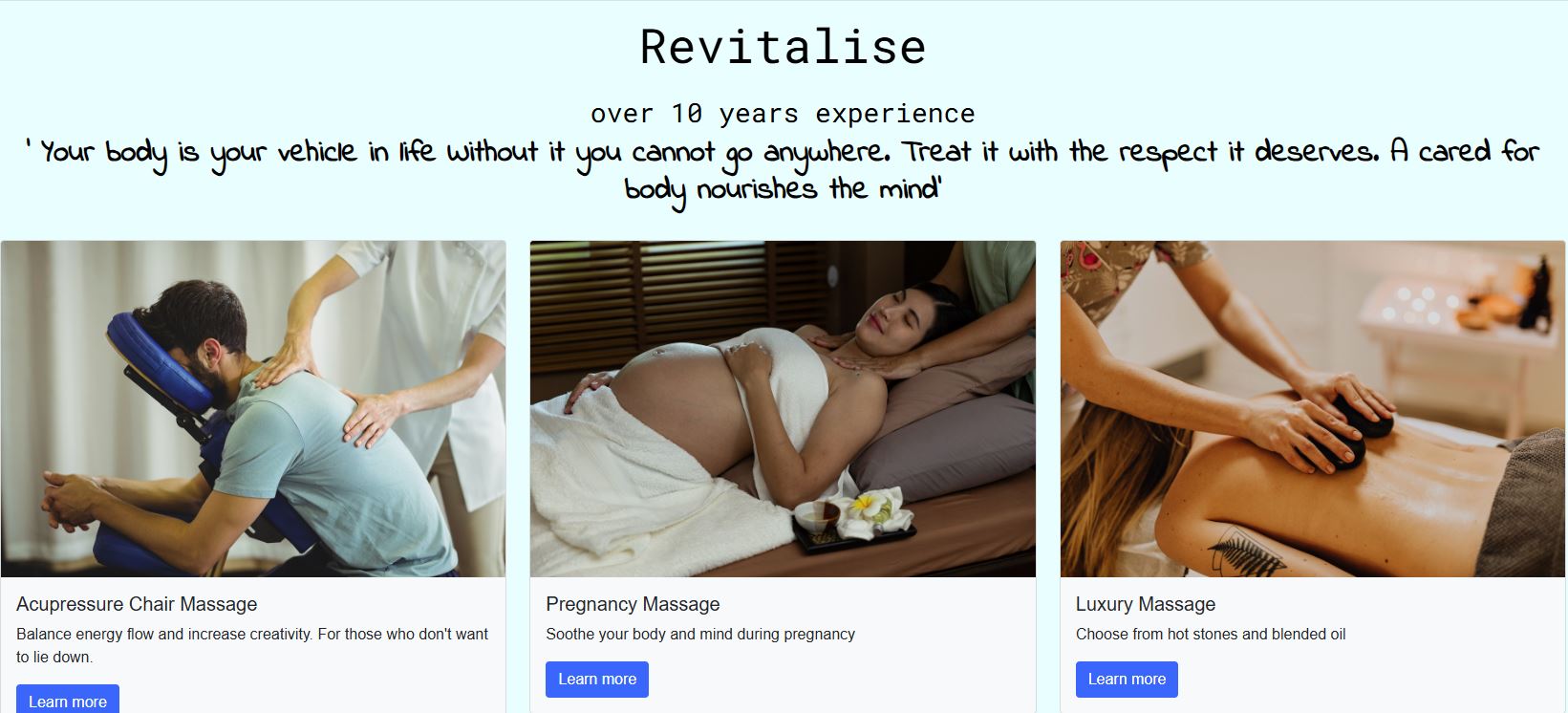Select Learn more under Luxury Massage
Viewport: 1568px width, 713px height.
click(1127, 680)
